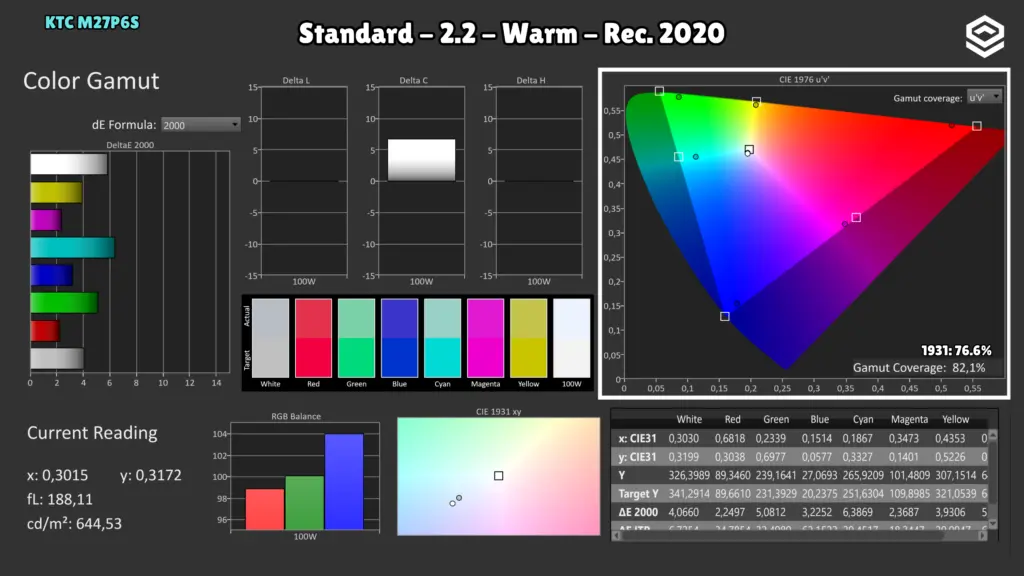The width and height of the screenshot is (1024, 576).
Task: Click the x: CIE31 row label
Action: (637, 438)
